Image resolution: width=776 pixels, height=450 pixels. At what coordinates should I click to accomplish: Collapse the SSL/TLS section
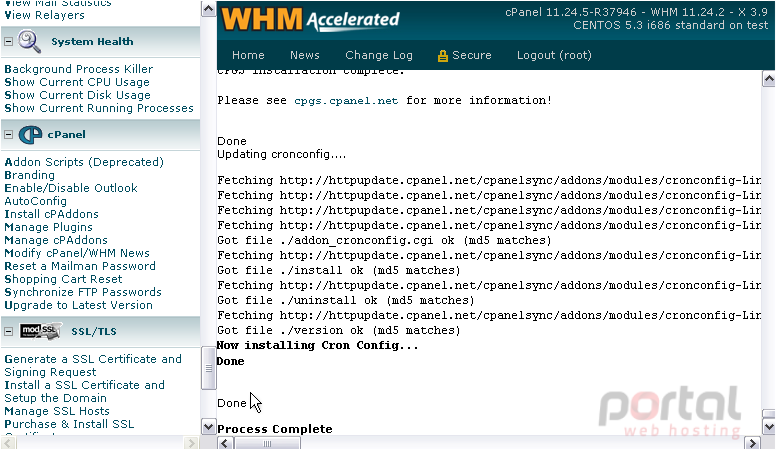pyautogui.click(x=8, y=332)
